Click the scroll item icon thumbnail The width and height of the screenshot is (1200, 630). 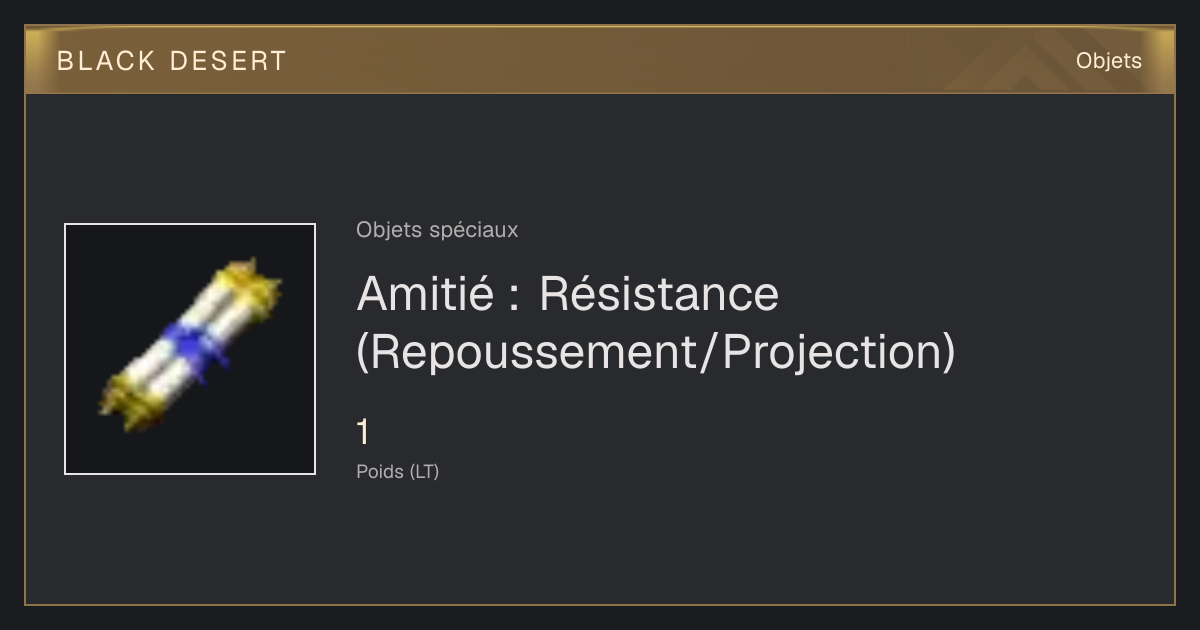click(x=190, y=349)
